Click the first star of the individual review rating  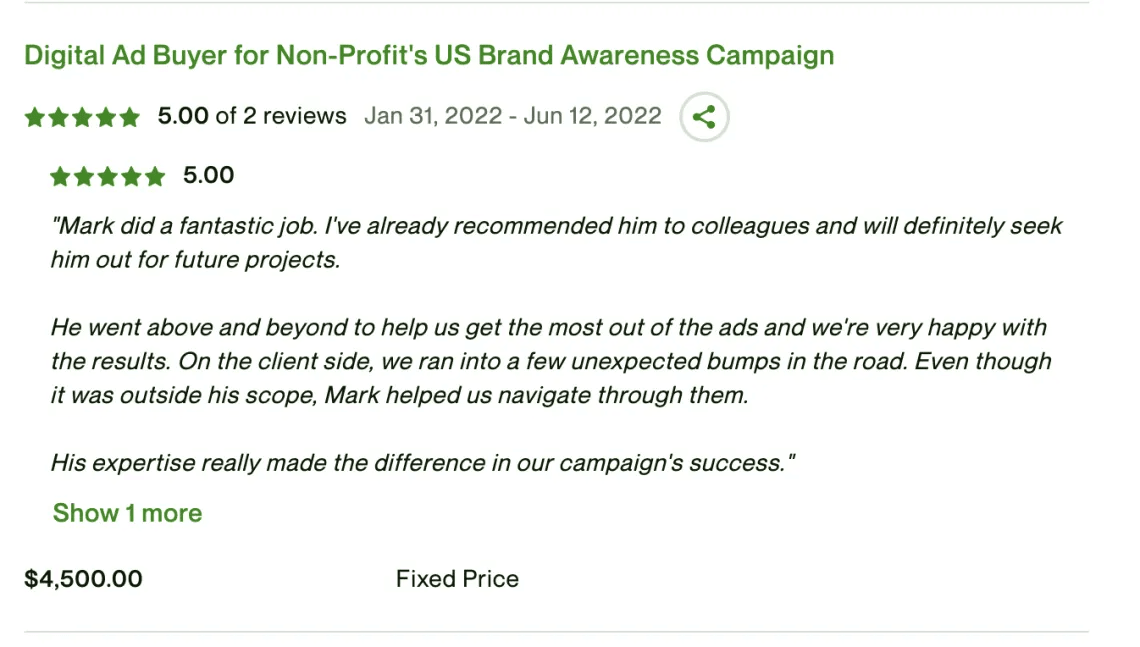pyautogui.click(x=60, y=176)
